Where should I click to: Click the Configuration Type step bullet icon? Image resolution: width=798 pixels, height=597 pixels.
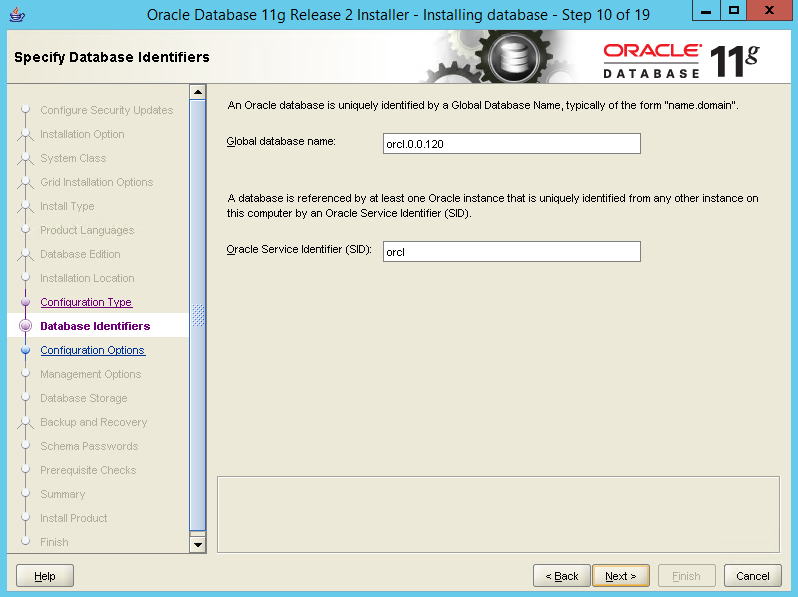pyautogui.click(x=25, y=302)
